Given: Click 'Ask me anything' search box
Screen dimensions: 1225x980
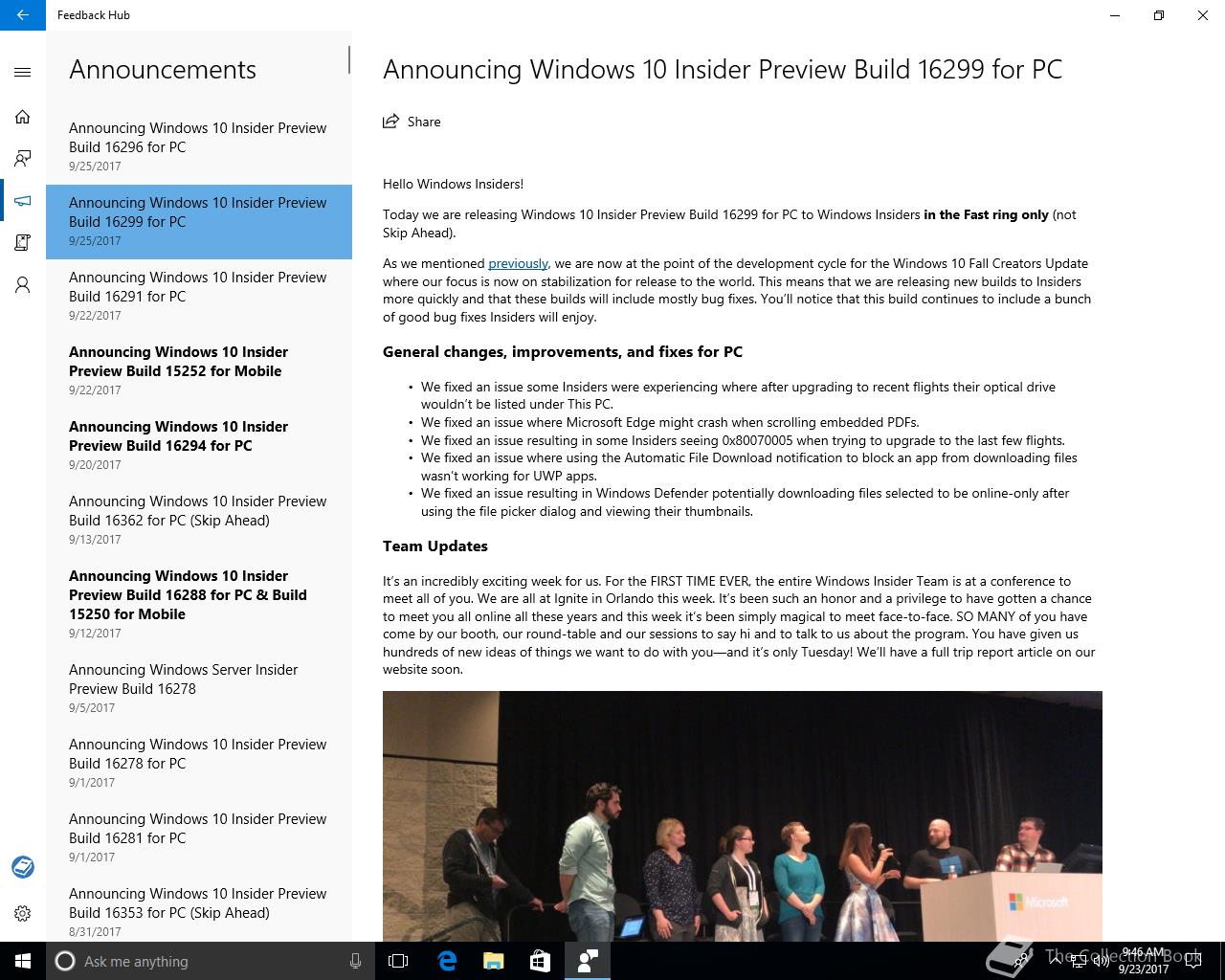Looking at the screenshot, I should click(x=211, y=961).
